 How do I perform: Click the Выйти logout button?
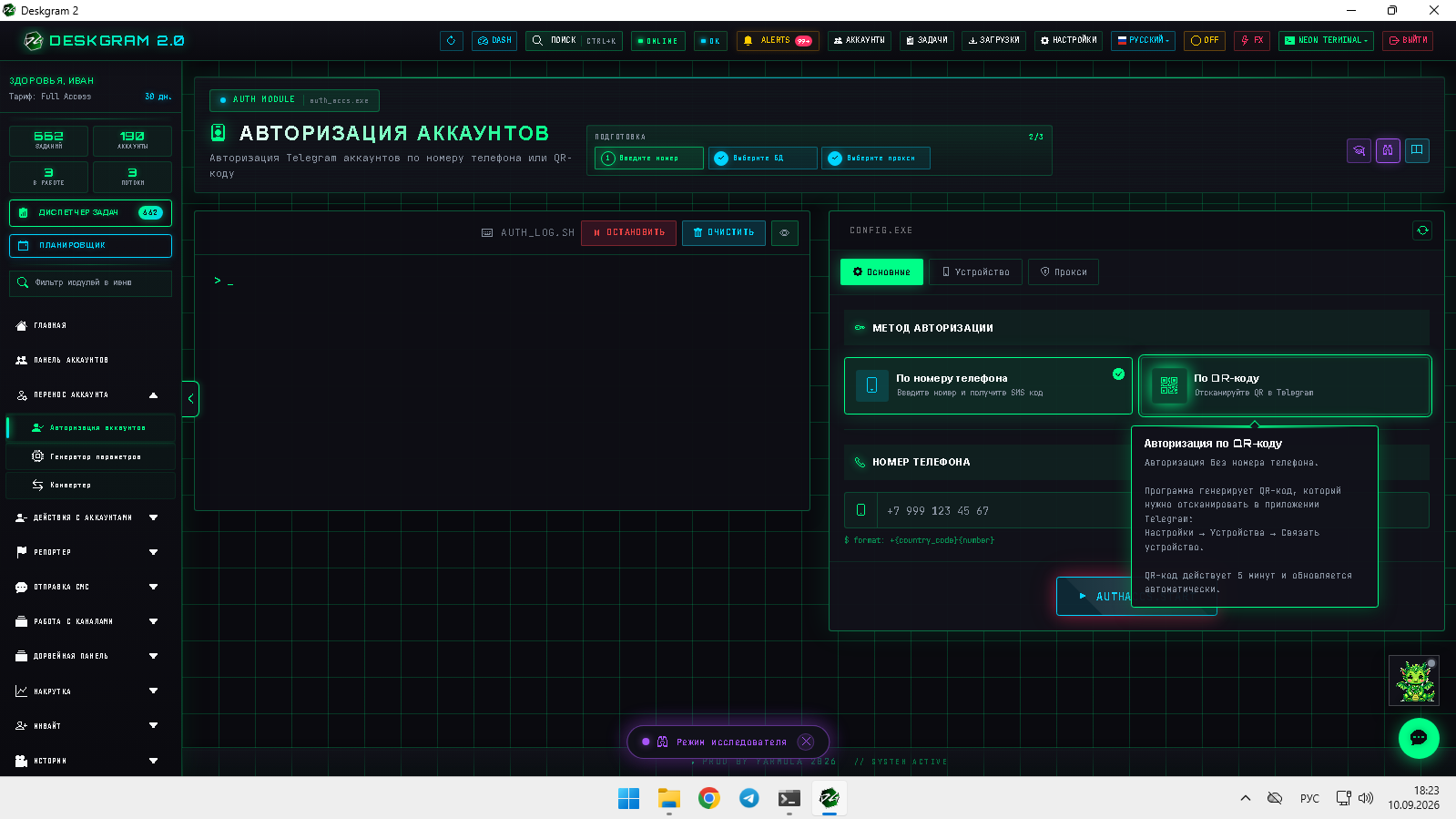[1408, 41]
